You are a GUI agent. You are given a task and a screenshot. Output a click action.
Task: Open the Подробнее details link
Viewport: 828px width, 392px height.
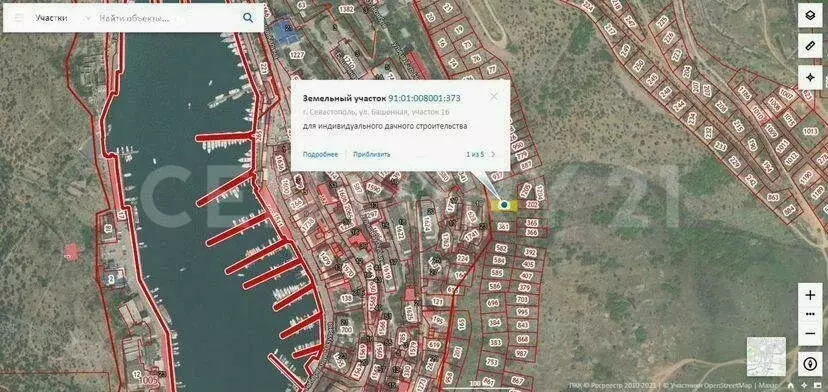[320, 154]
